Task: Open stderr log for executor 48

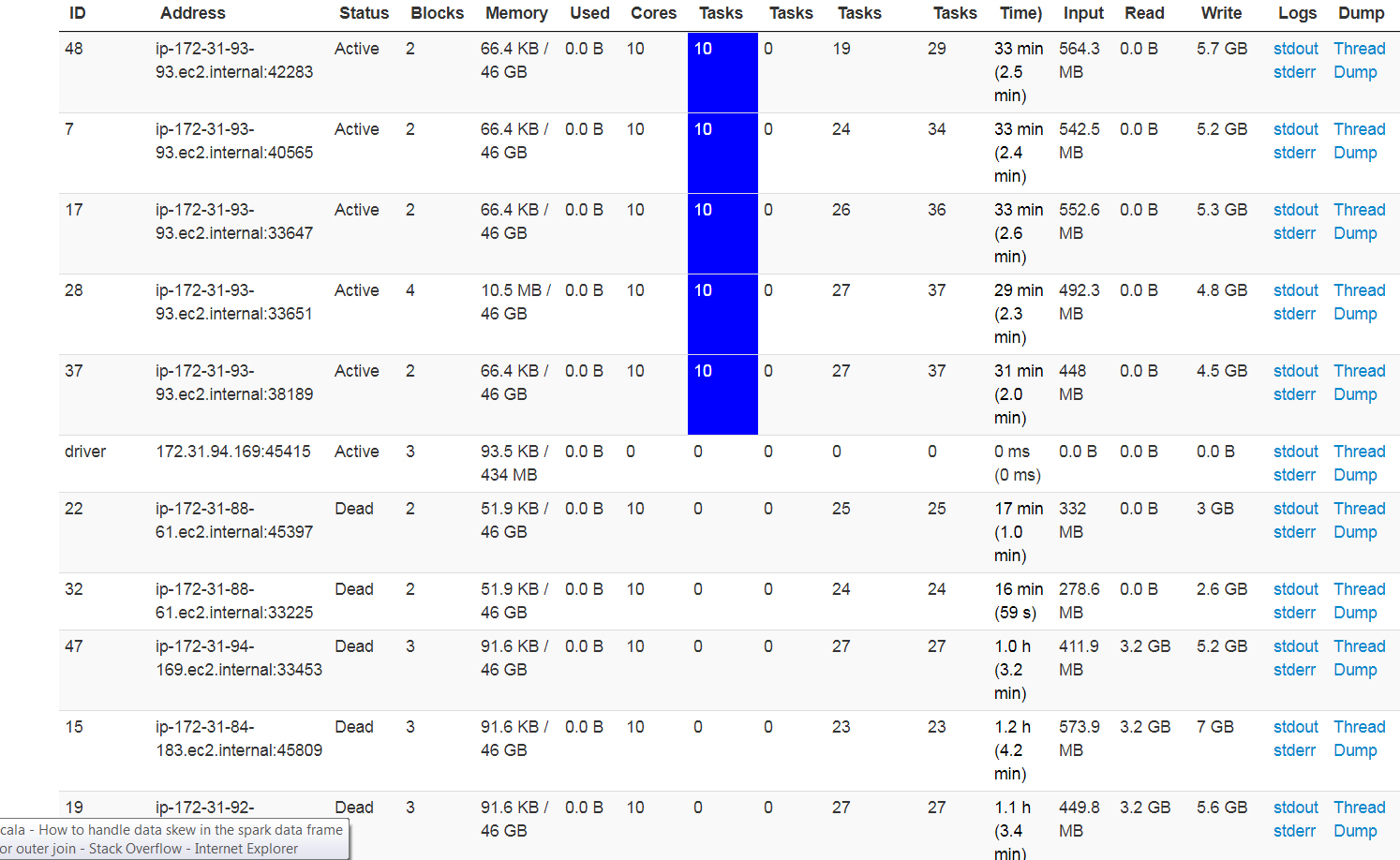Action: pyautogui.click(x=1294, y=72)
